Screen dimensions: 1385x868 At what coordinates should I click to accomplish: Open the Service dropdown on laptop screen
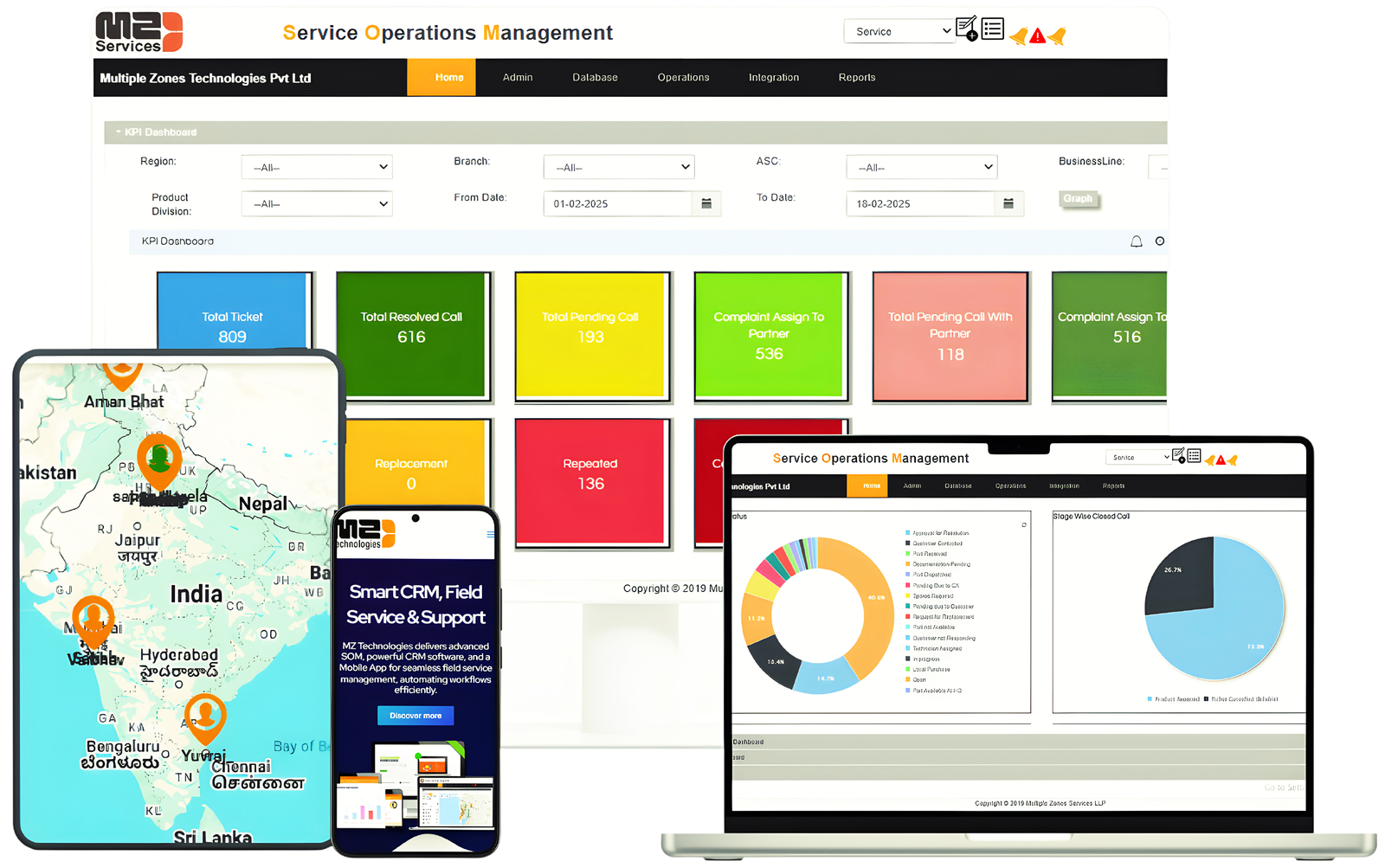(x=1138, y=457)
